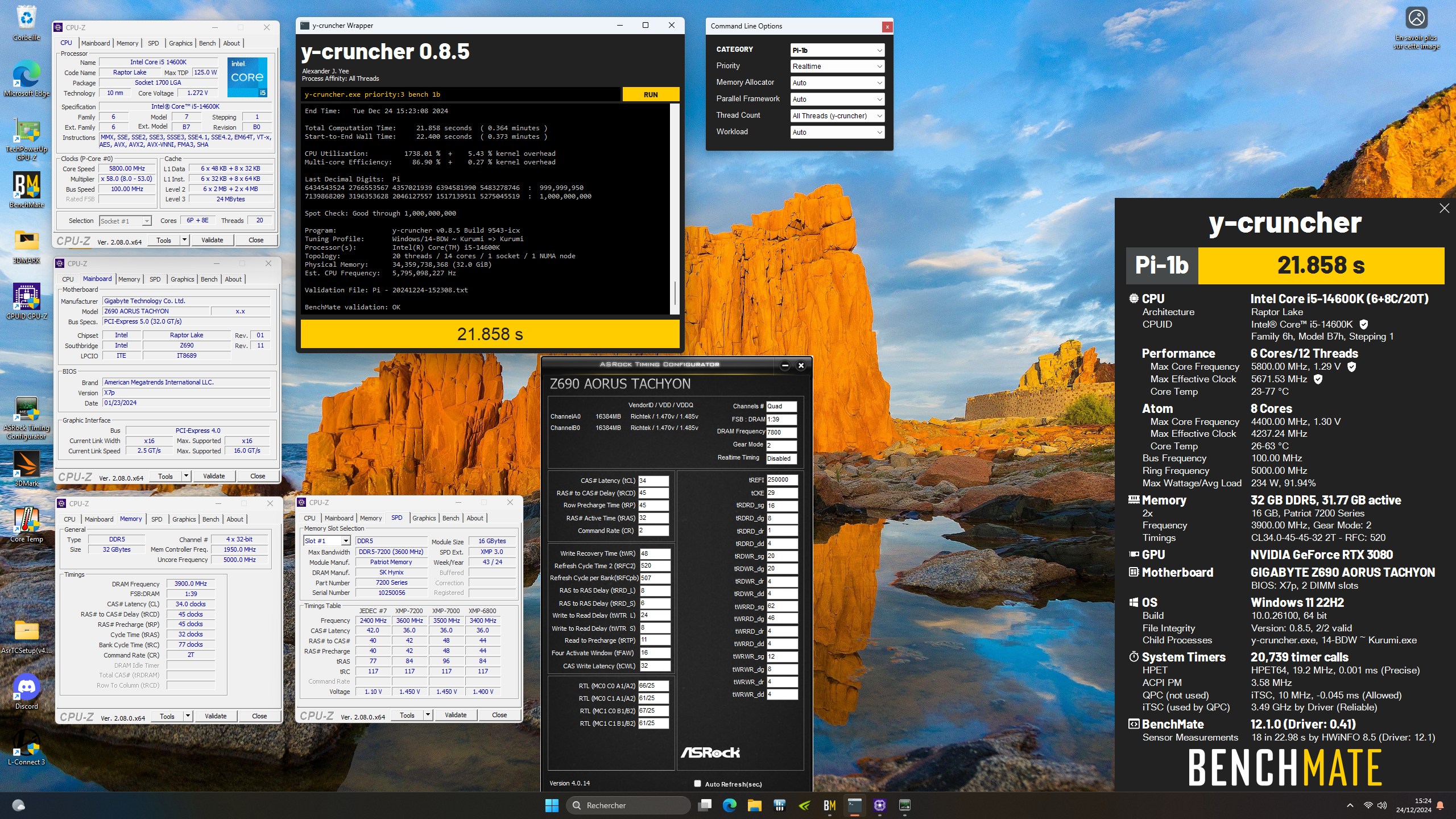Click the Refresh Cycle Time 2 (tRFC2) field
Viewport: 1456px width, 819px height.
655,565
